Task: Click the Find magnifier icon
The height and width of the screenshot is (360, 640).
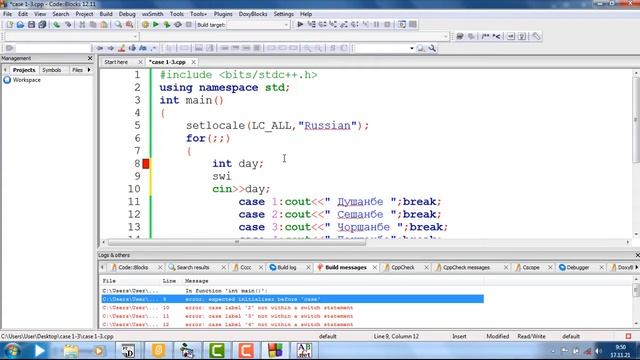Action: tap(118, 25)
